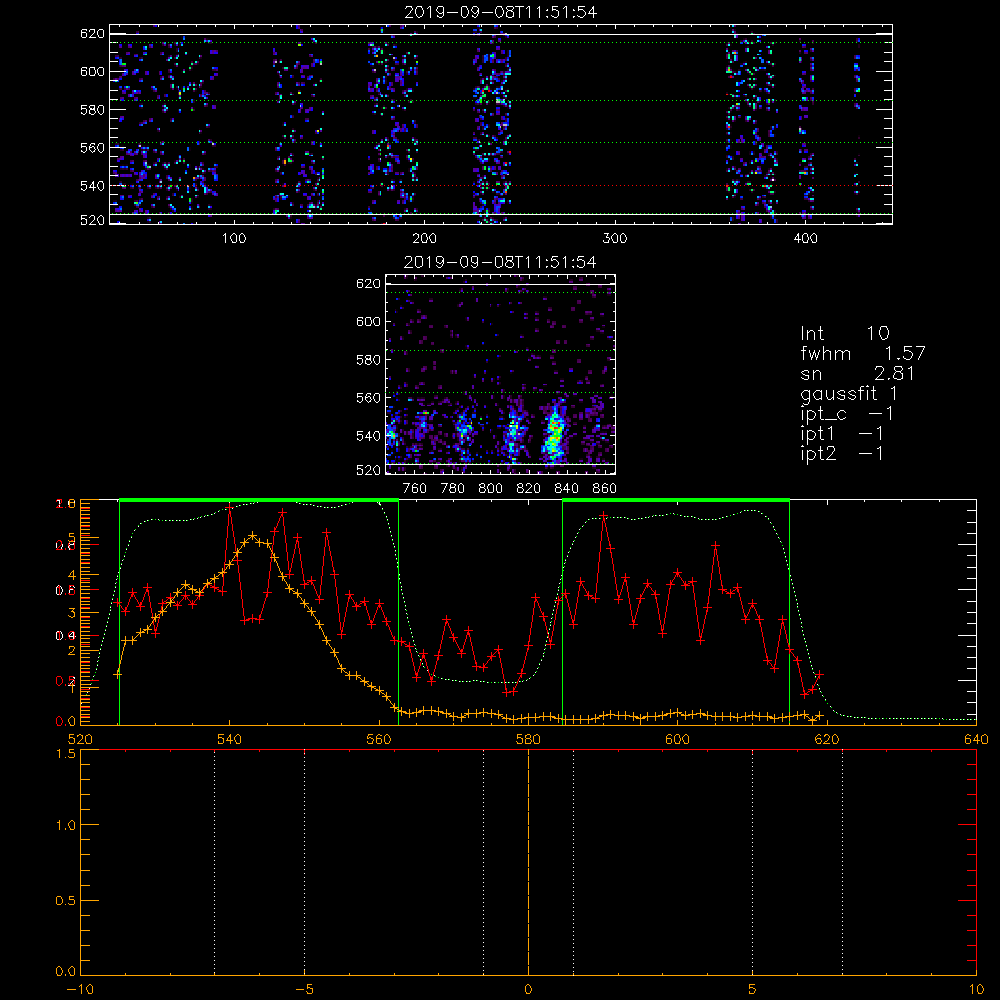
Task: Click x-axis label 640 on profile plot
Action: click(976, 739)
